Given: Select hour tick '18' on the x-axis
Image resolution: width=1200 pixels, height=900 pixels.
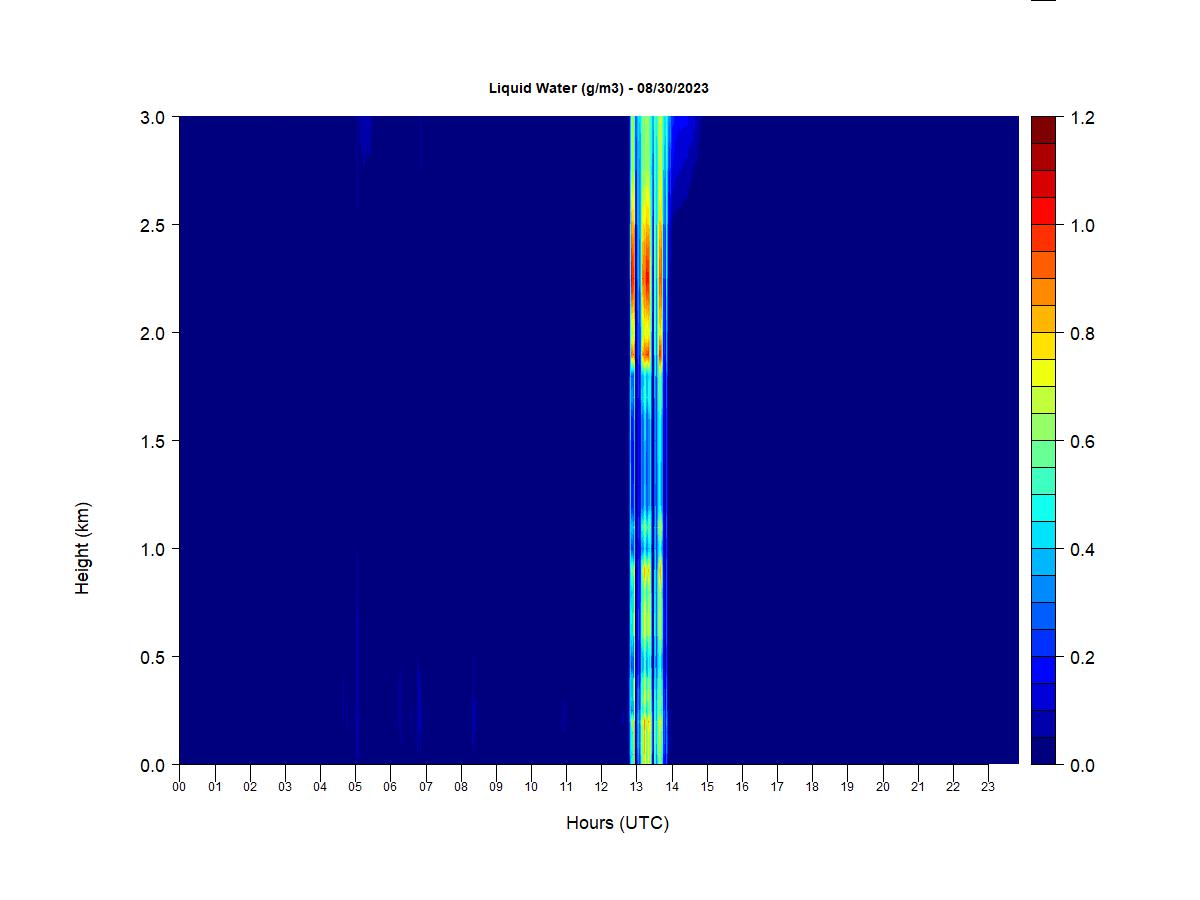Looking at the screenshot, I should (x=812, y=787).
